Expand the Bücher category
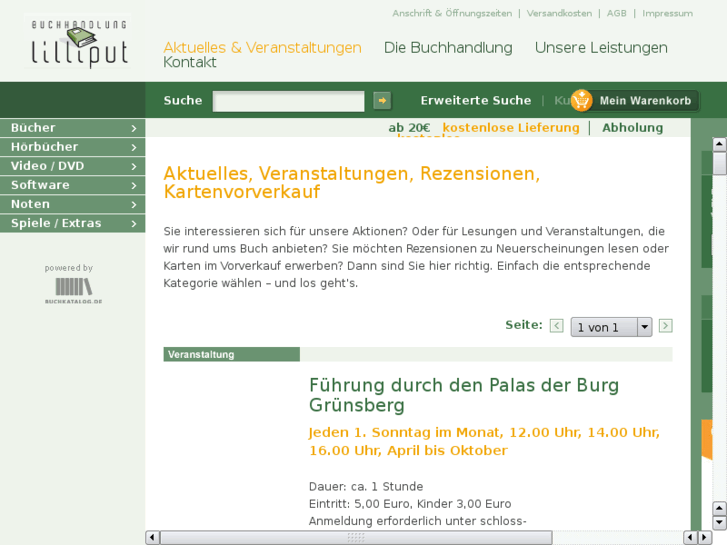This screenshot has height=545, width=727. click(x=72, y=128)
